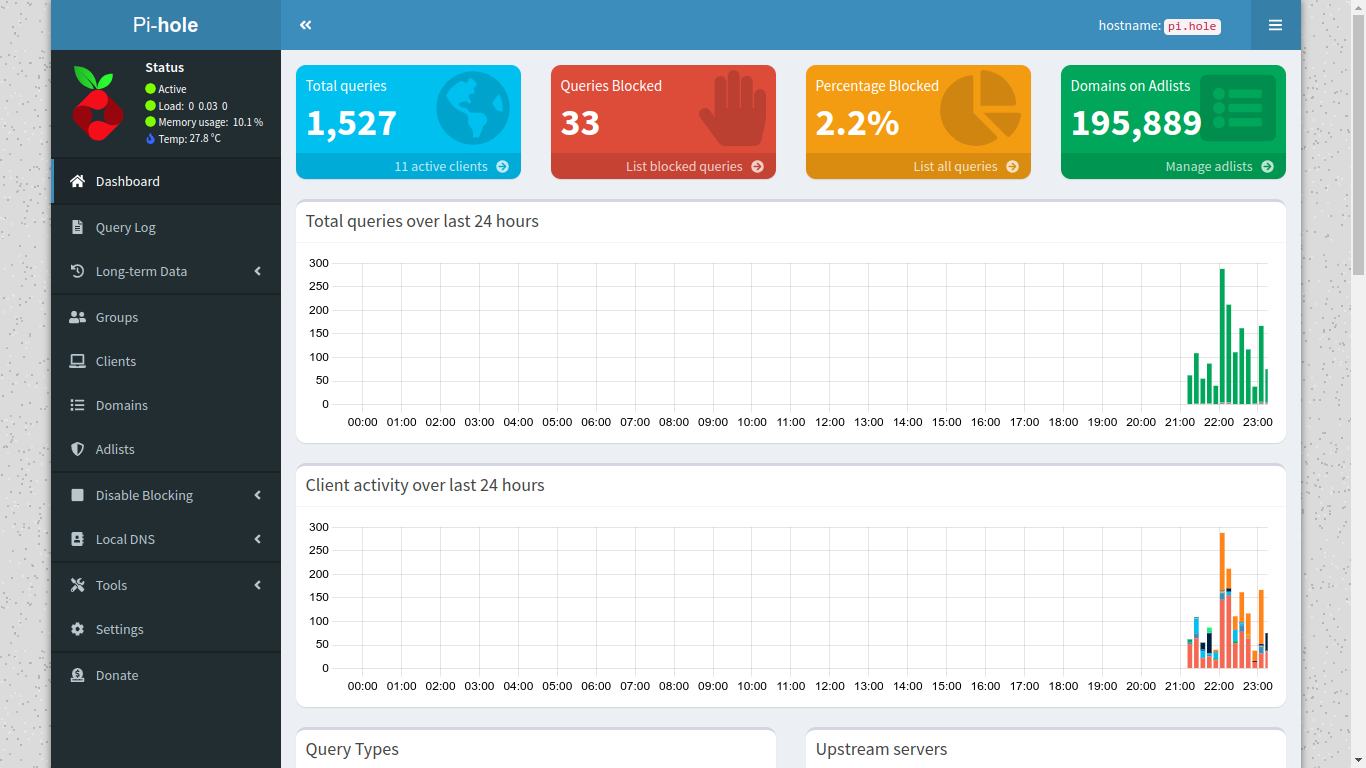
Task: Click the Settings gear icon
Action: [77, 629]
